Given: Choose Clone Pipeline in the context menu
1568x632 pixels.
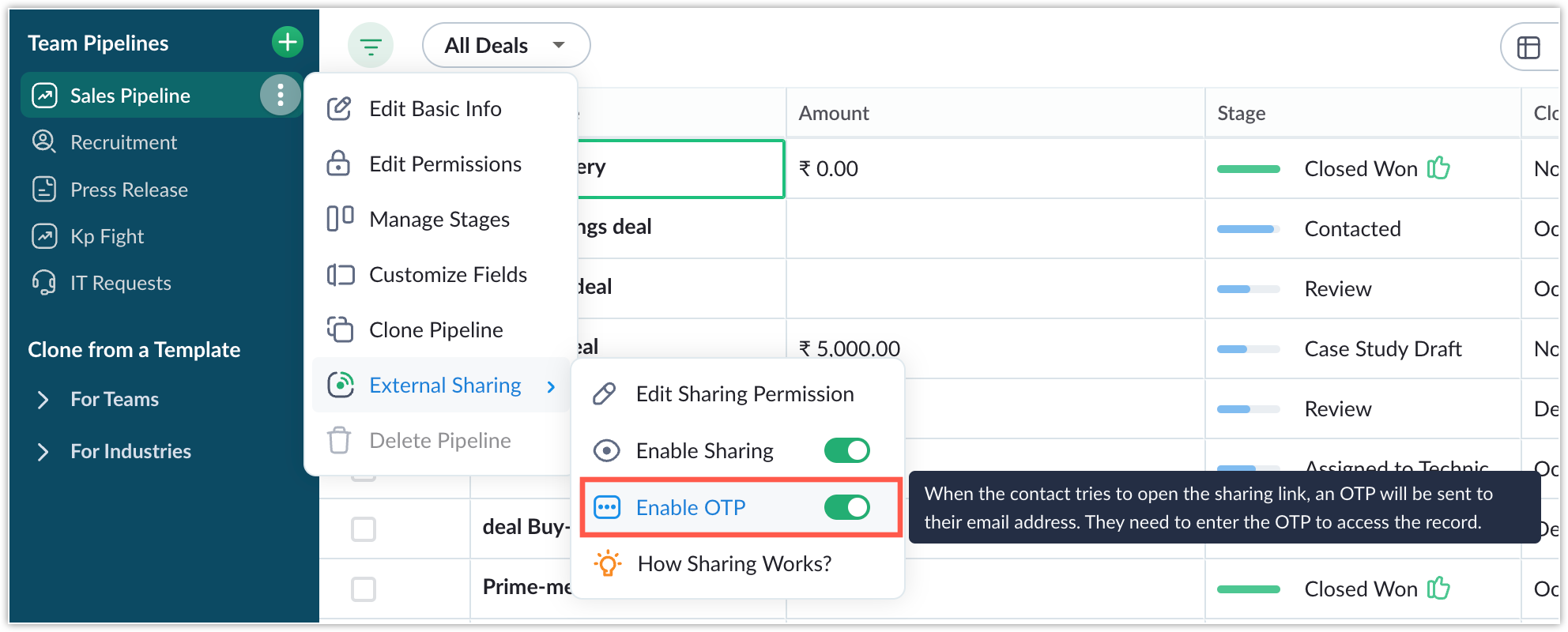Looking at the screenshot, I should [435, 330].
